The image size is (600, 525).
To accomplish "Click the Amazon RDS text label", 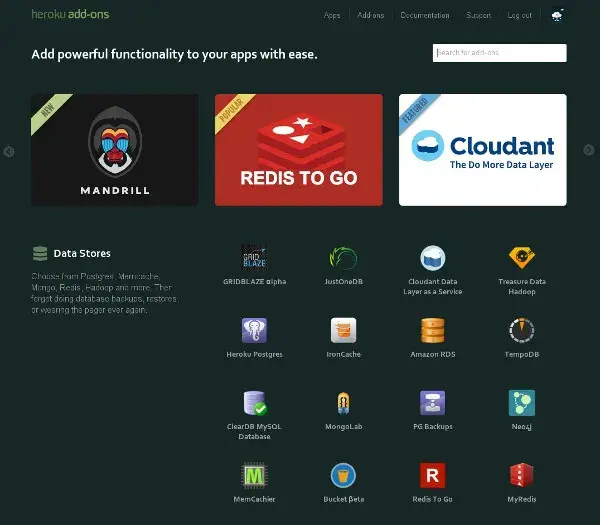I will click(433, 354).
